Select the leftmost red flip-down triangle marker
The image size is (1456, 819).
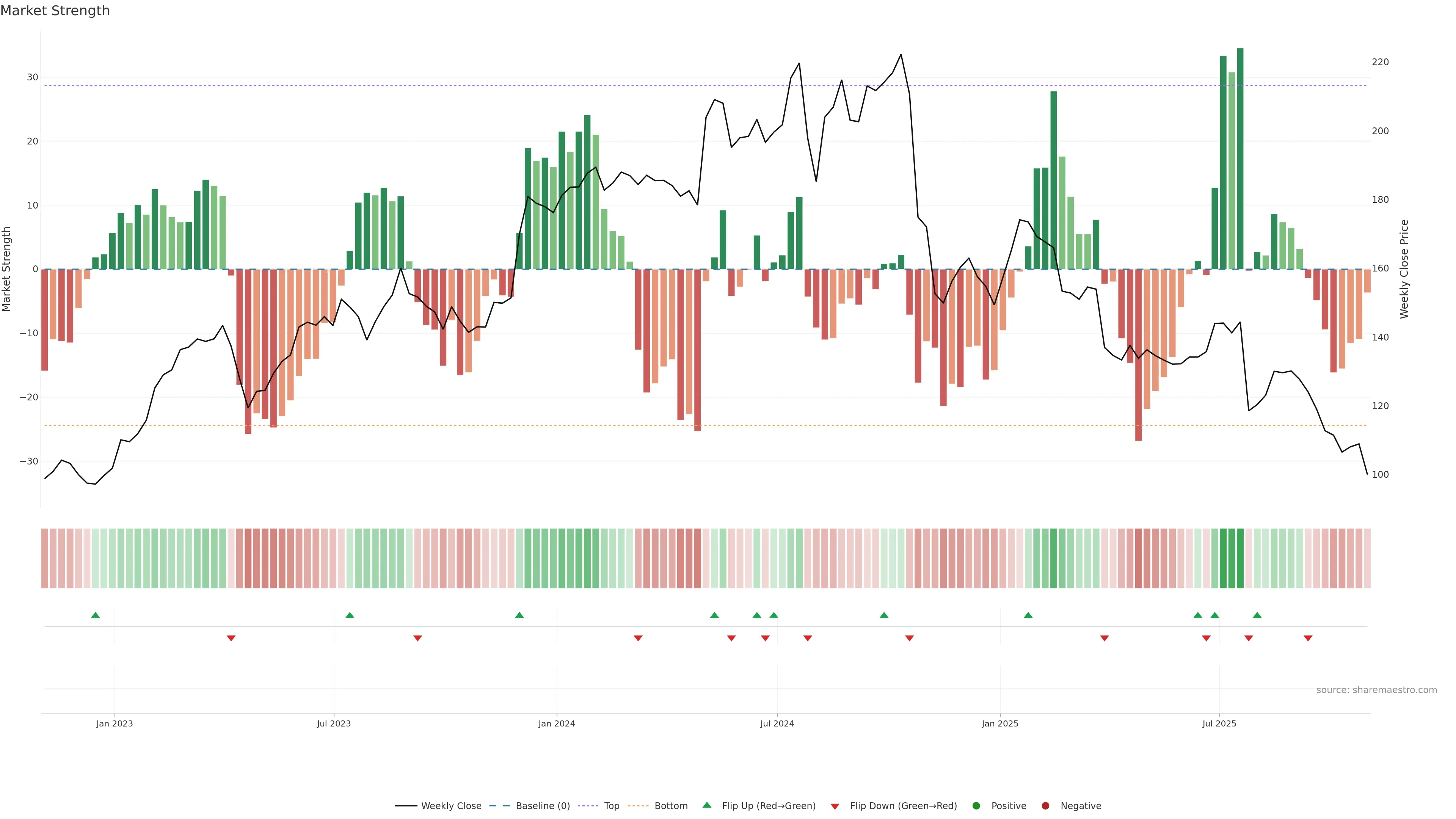coord(231,638)
